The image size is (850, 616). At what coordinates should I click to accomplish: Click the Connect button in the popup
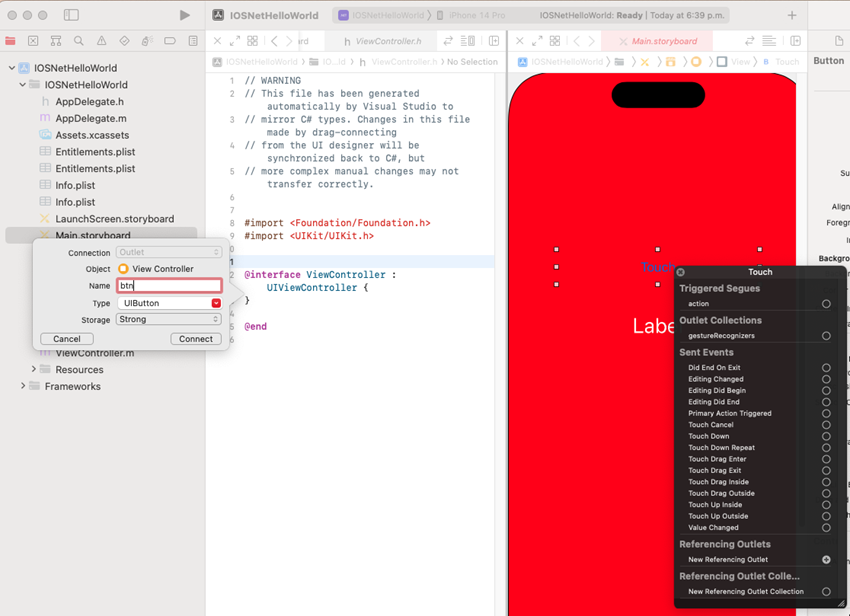click(195, 338)
